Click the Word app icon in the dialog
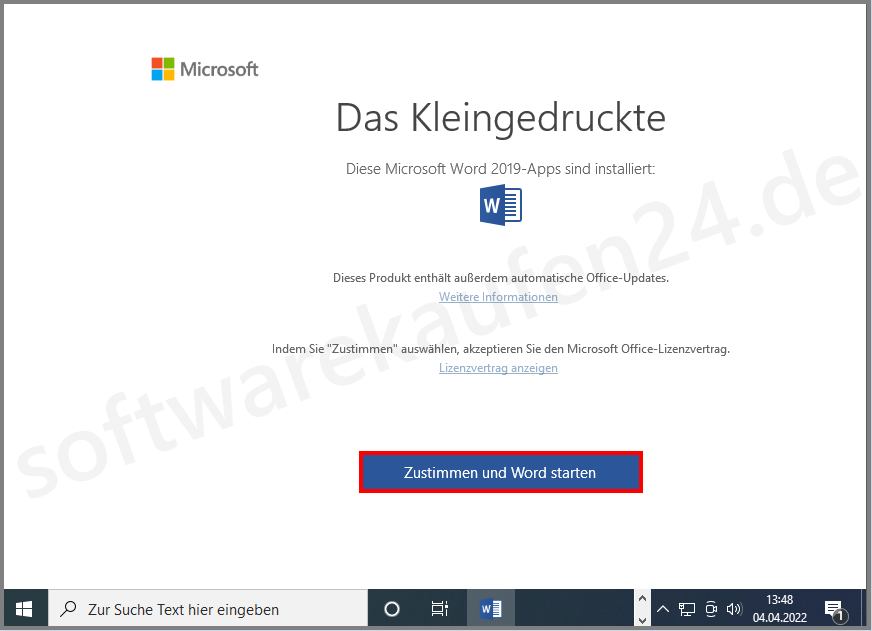The width and height of the screenshot is (872, 631). 500,205
